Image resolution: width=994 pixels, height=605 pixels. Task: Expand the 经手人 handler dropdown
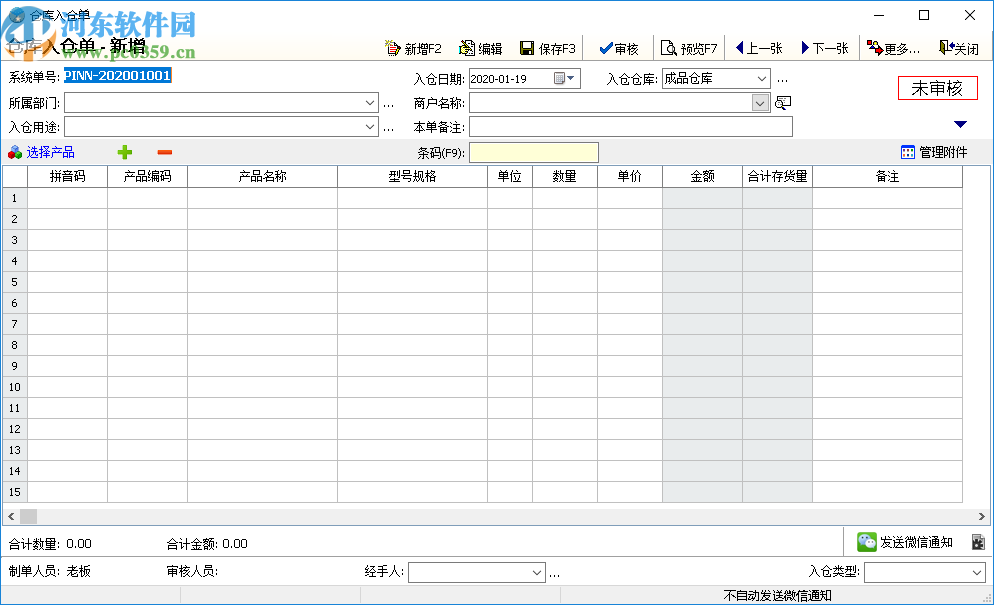tap(535, 571)
